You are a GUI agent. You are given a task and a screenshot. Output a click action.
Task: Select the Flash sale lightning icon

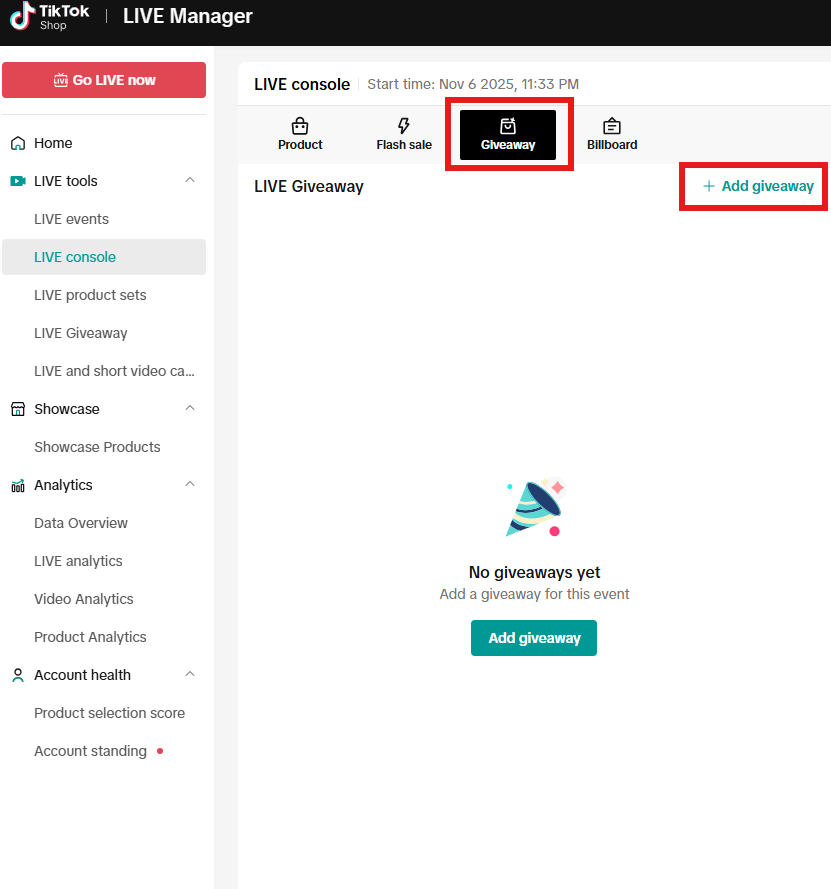click(404, 126)
